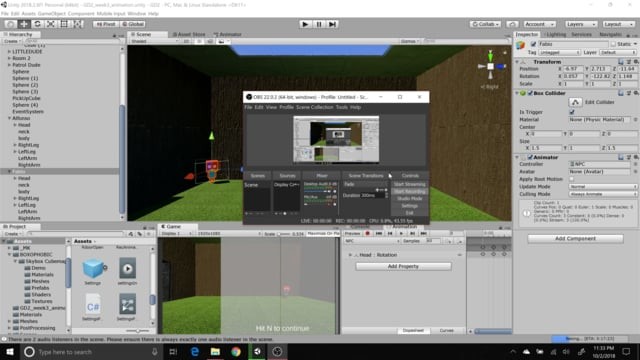Viewport: 640px width, 360px height.
Task: Open the Culling Mode dropdown
Action: 603,194
